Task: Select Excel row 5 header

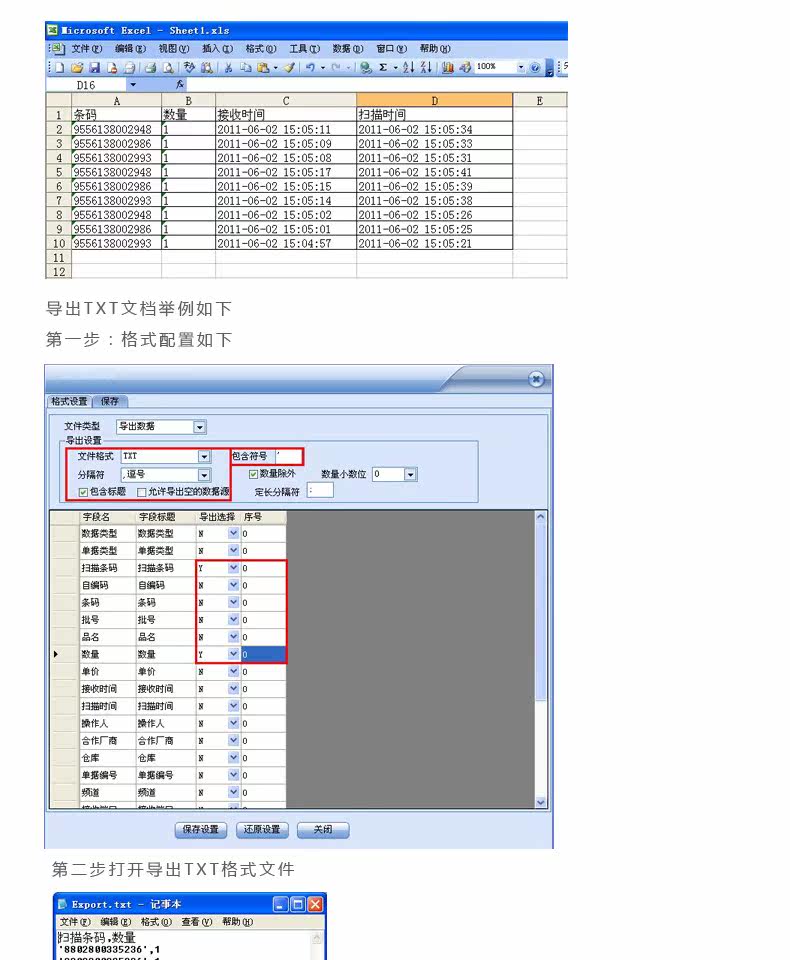Action: click(x=59, y=172)
